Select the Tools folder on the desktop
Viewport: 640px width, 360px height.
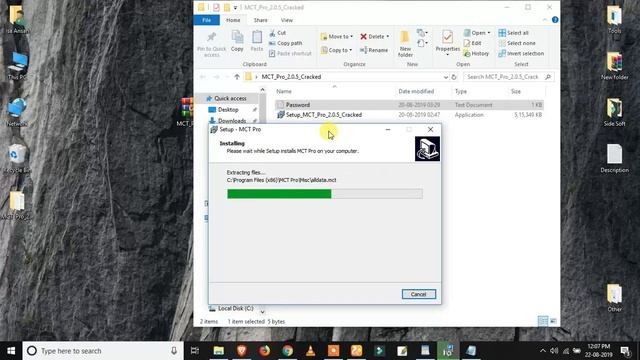coord(614,20)
